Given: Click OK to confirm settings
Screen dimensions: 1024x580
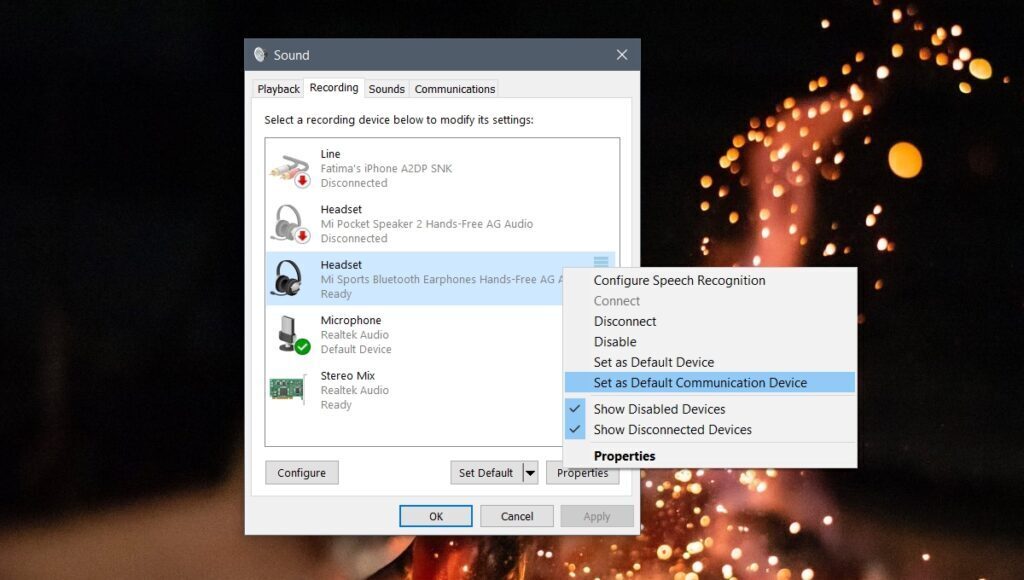Looking at the screenshot, I should pyautogui.click(x=436, y=516).
